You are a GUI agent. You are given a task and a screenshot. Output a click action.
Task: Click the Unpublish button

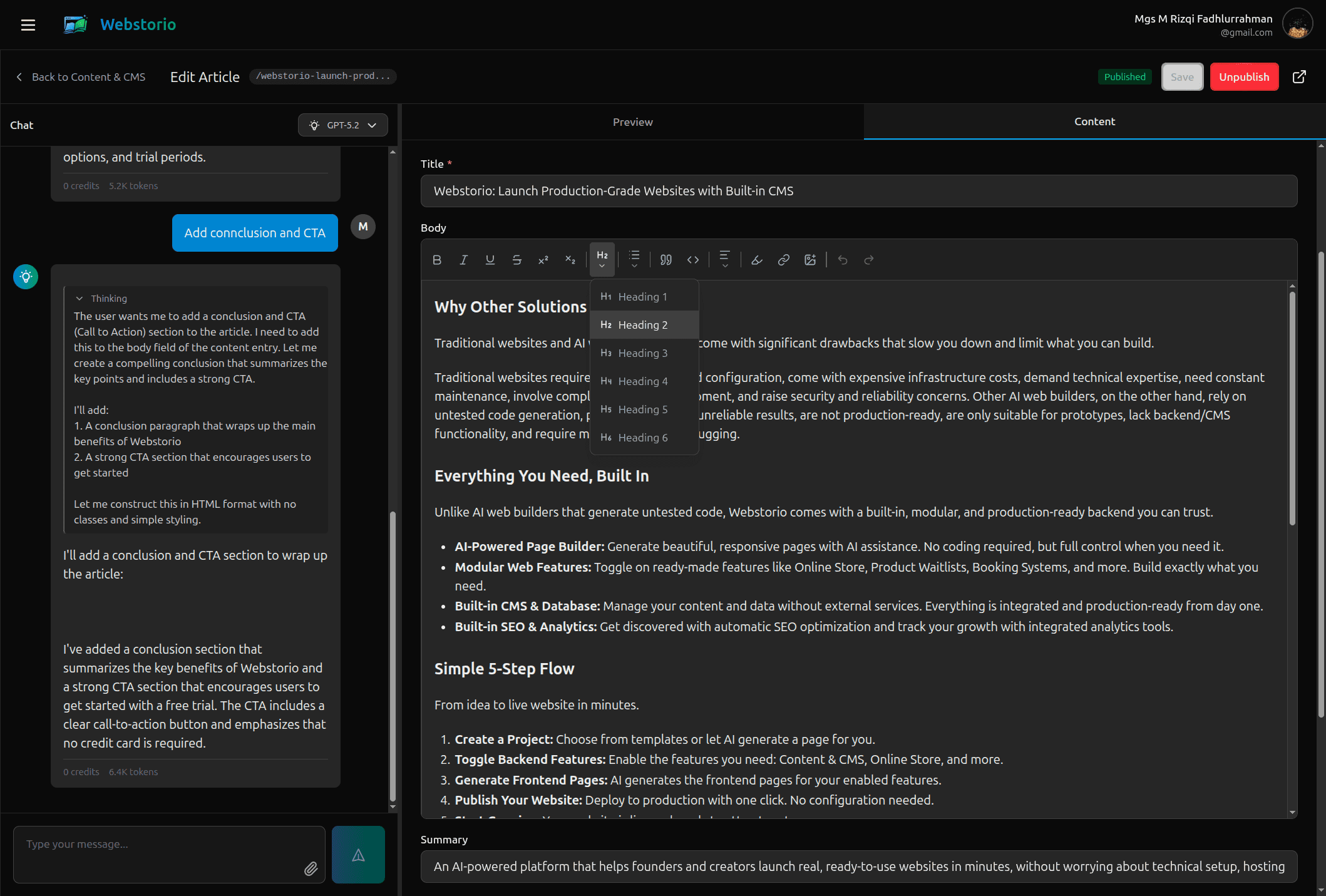[1244, 77]
